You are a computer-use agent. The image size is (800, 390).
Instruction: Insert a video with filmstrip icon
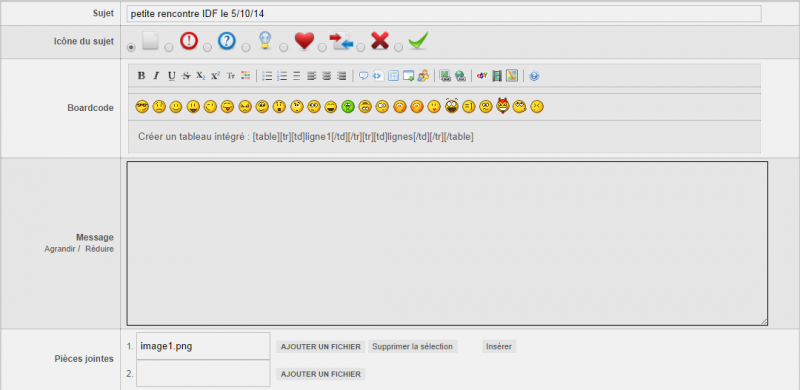(x=497, y=76)
